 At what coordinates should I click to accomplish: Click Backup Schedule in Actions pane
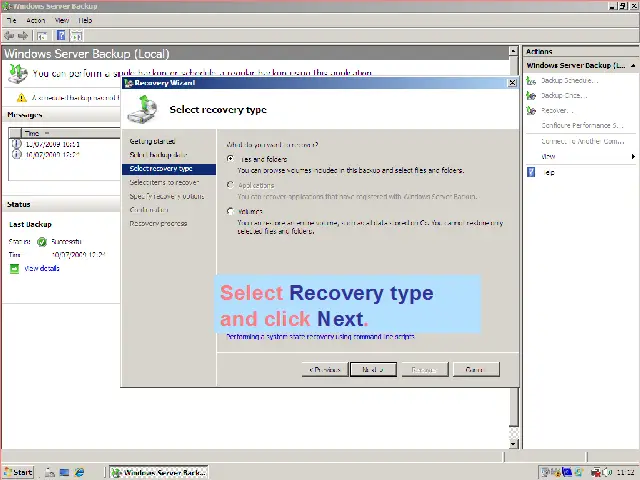[569, 81]
